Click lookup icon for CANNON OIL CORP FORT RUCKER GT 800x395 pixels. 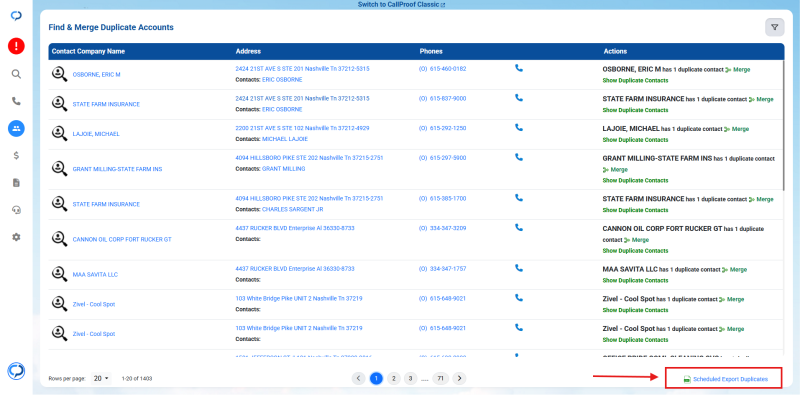[x=59, y=238]
